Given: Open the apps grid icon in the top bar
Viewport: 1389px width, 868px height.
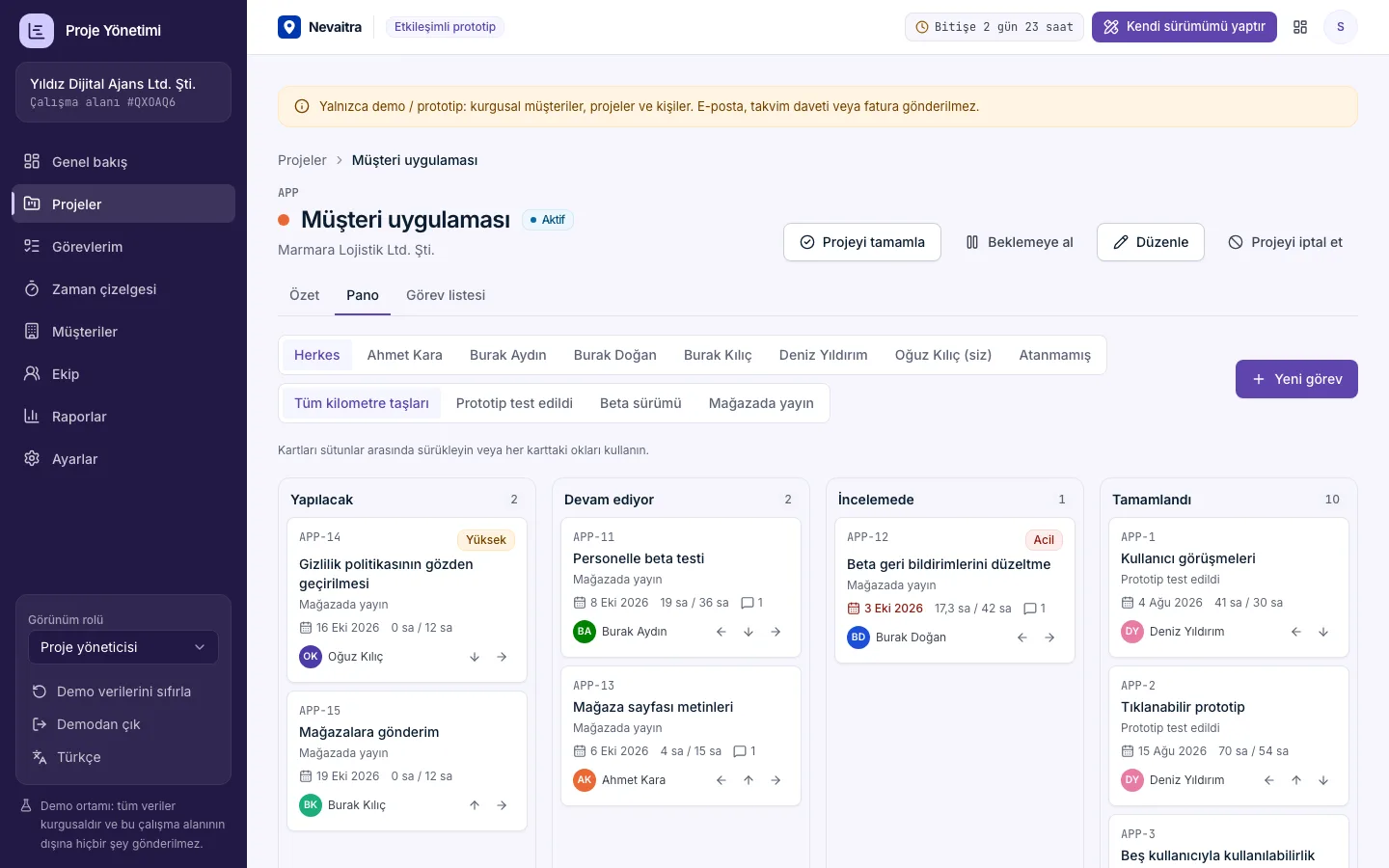Looking at the screenshot, I should 1300,27.
